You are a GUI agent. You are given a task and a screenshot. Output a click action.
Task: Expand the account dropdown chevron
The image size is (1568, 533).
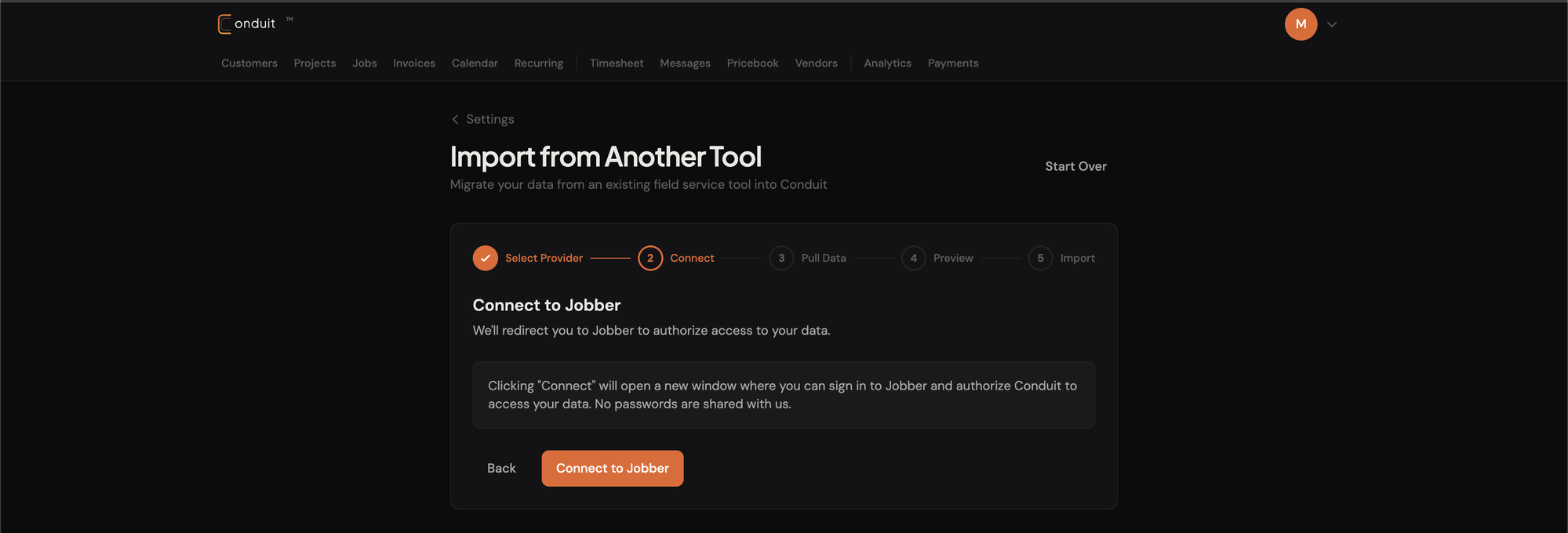1332,24
